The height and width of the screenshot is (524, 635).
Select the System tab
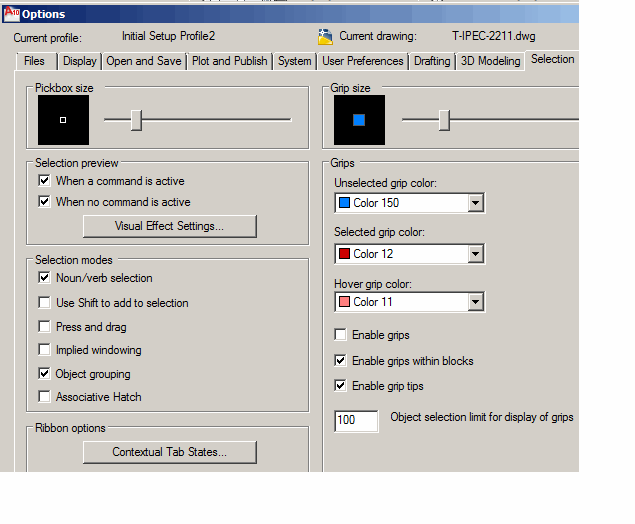tap(295, 61)
